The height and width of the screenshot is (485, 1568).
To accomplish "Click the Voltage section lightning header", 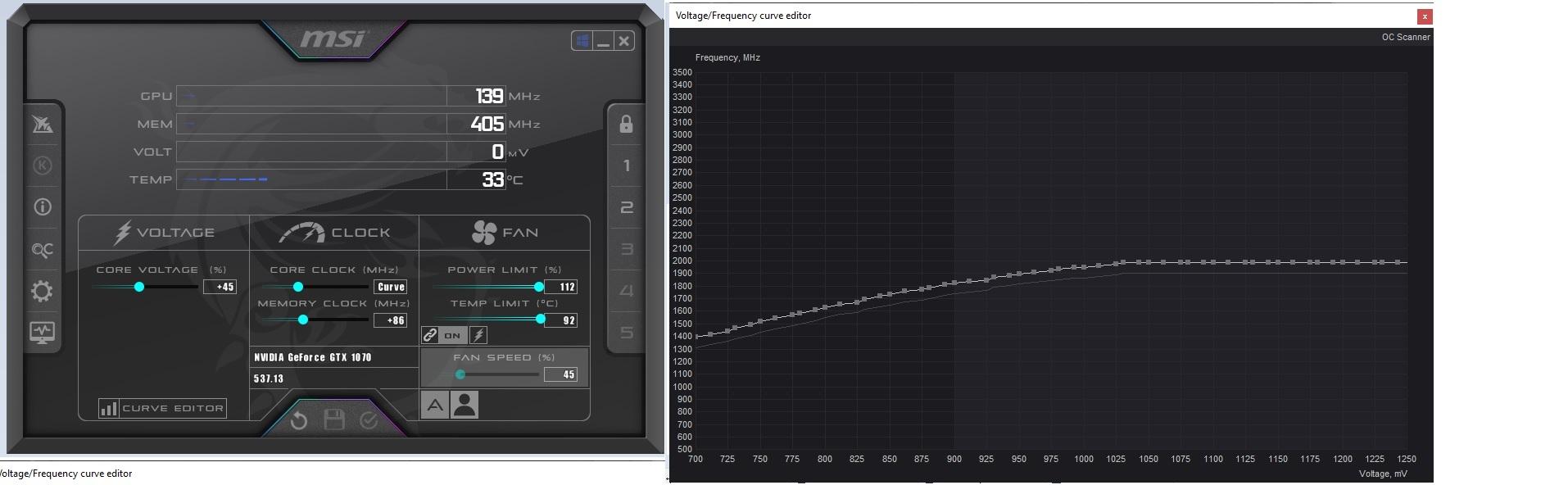I will [x=164, y=233].
